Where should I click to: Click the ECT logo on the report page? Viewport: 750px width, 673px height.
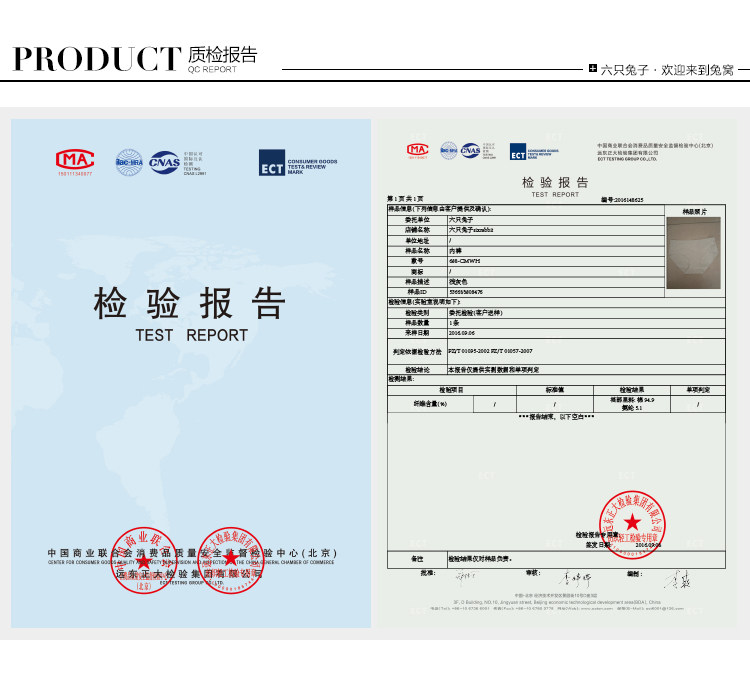pos(518,152)
